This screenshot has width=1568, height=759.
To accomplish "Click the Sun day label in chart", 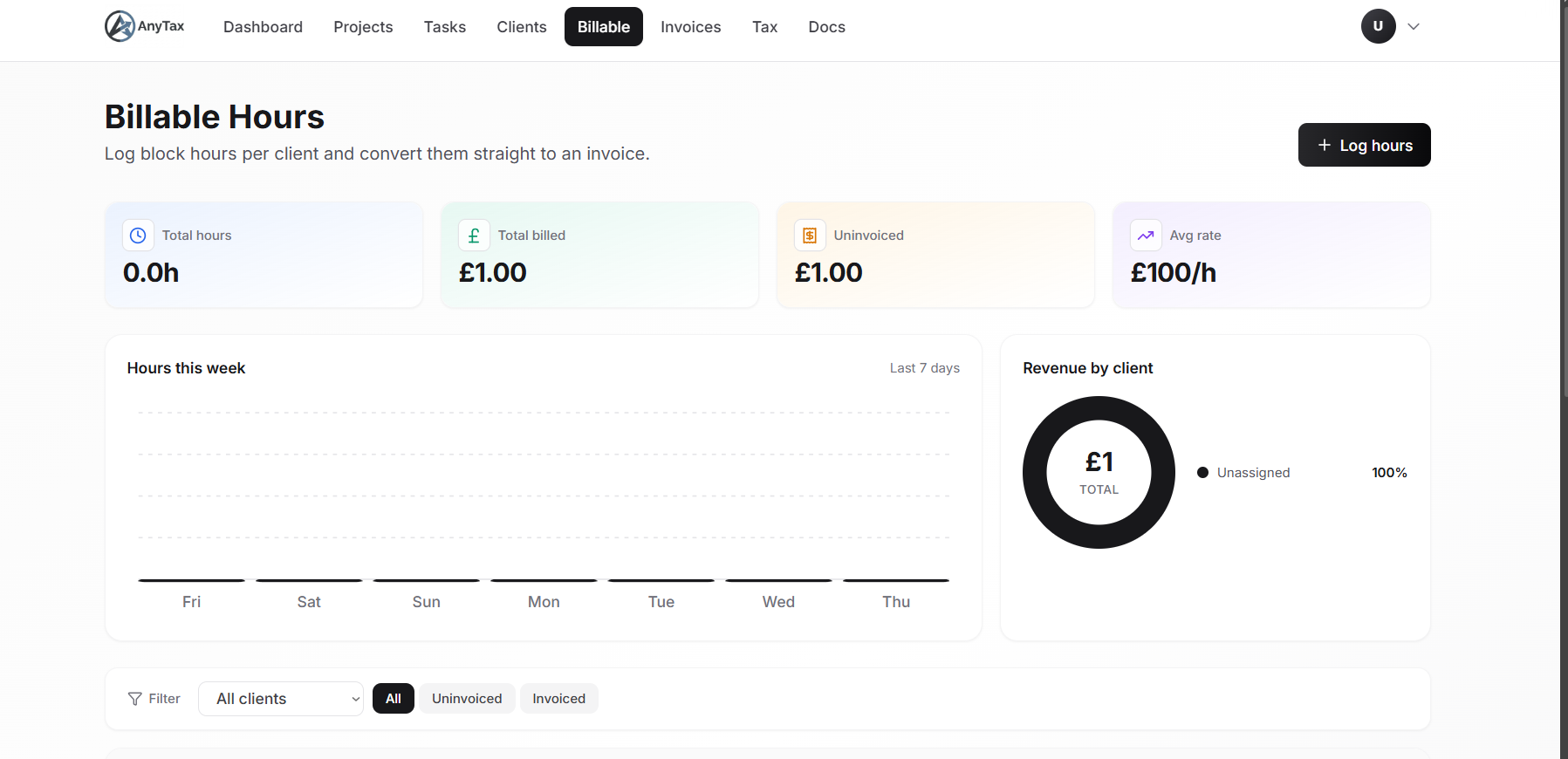I will pyautogui.click(x=426, y=602).
